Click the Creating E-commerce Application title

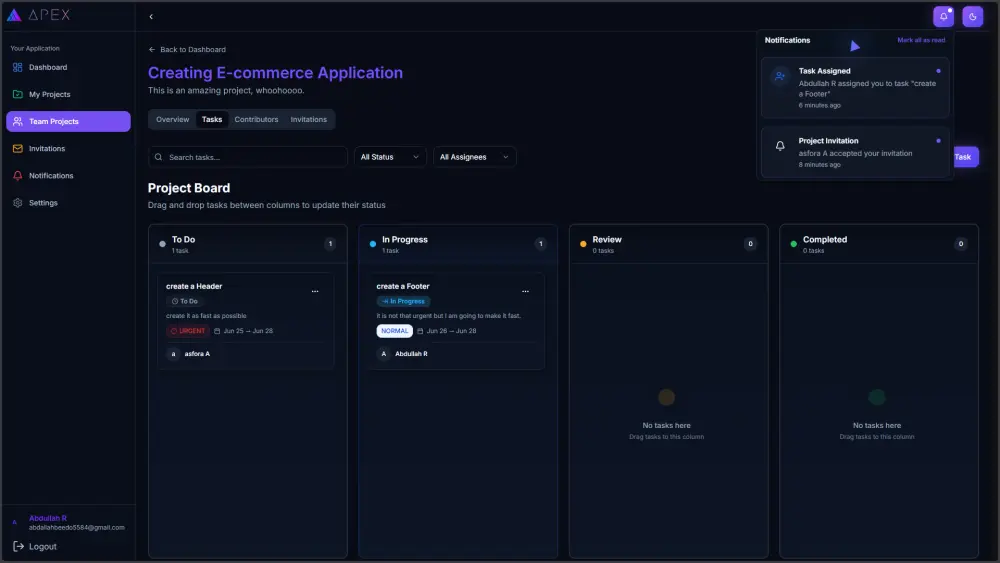pos(276,73)
